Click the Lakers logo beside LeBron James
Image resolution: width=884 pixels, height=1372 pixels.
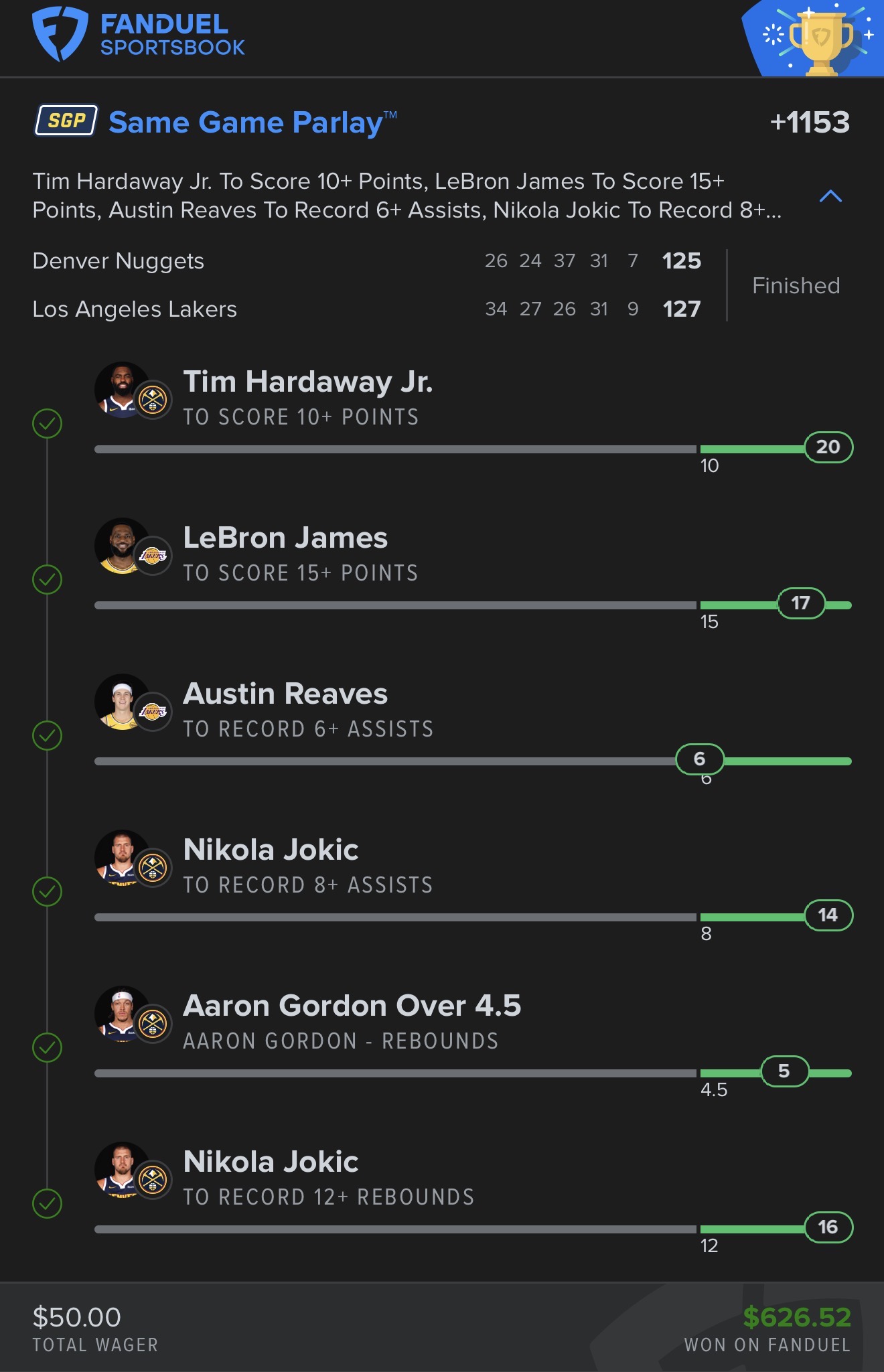pos(153,555)
